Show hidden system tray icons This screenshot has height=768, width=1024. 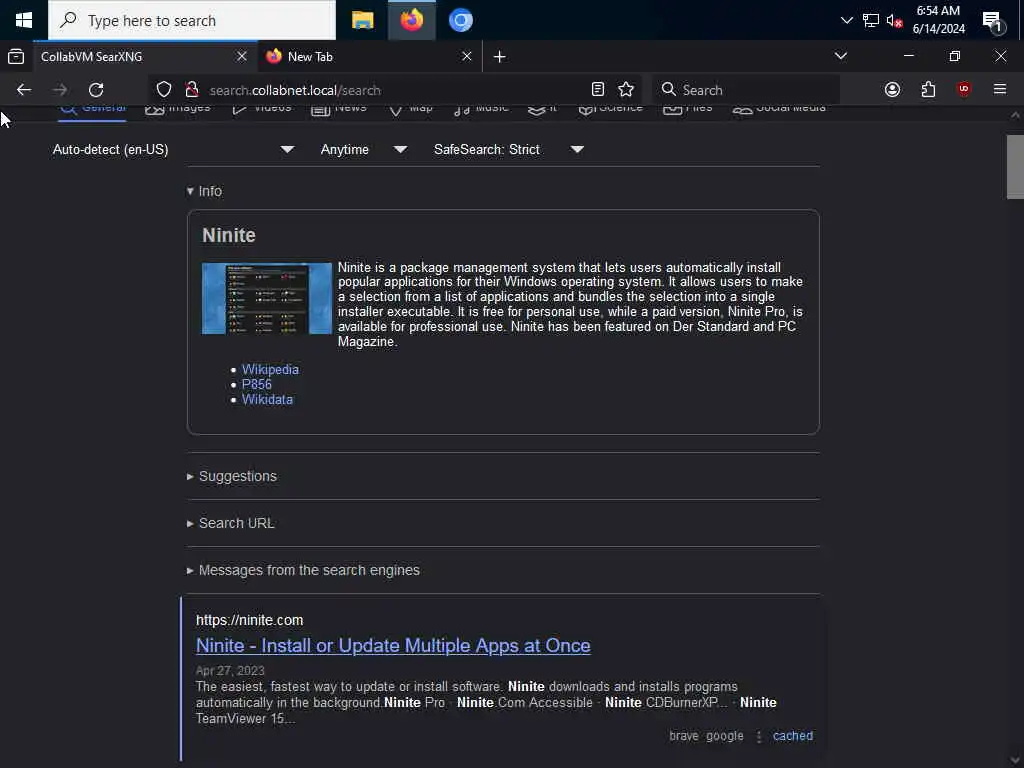tap(846, 20)
